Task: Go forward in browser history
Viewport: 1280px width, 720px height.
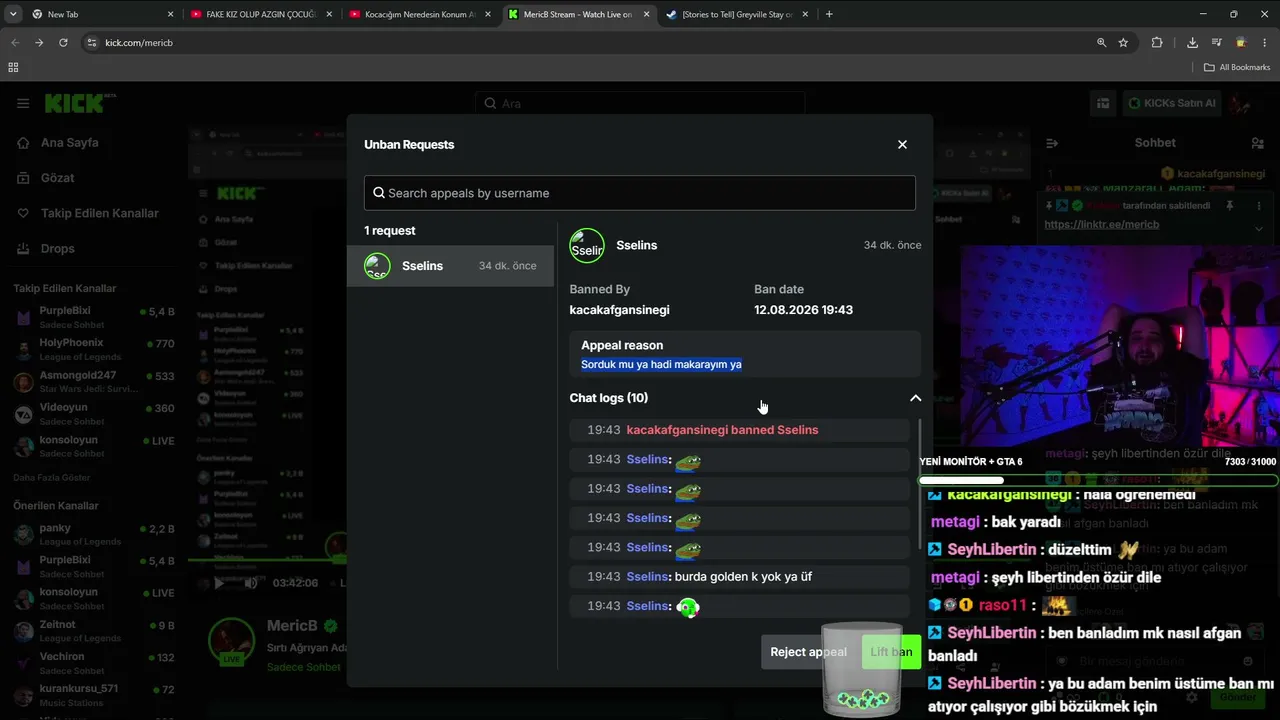Action: (x=39, y=43)
